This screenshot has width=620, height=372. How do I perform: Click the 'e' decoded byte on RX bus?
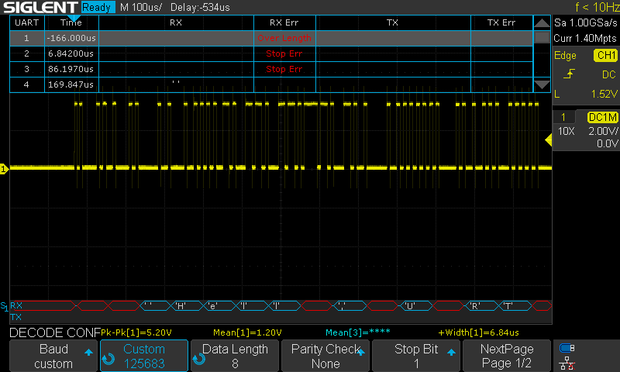coord(213,306)
